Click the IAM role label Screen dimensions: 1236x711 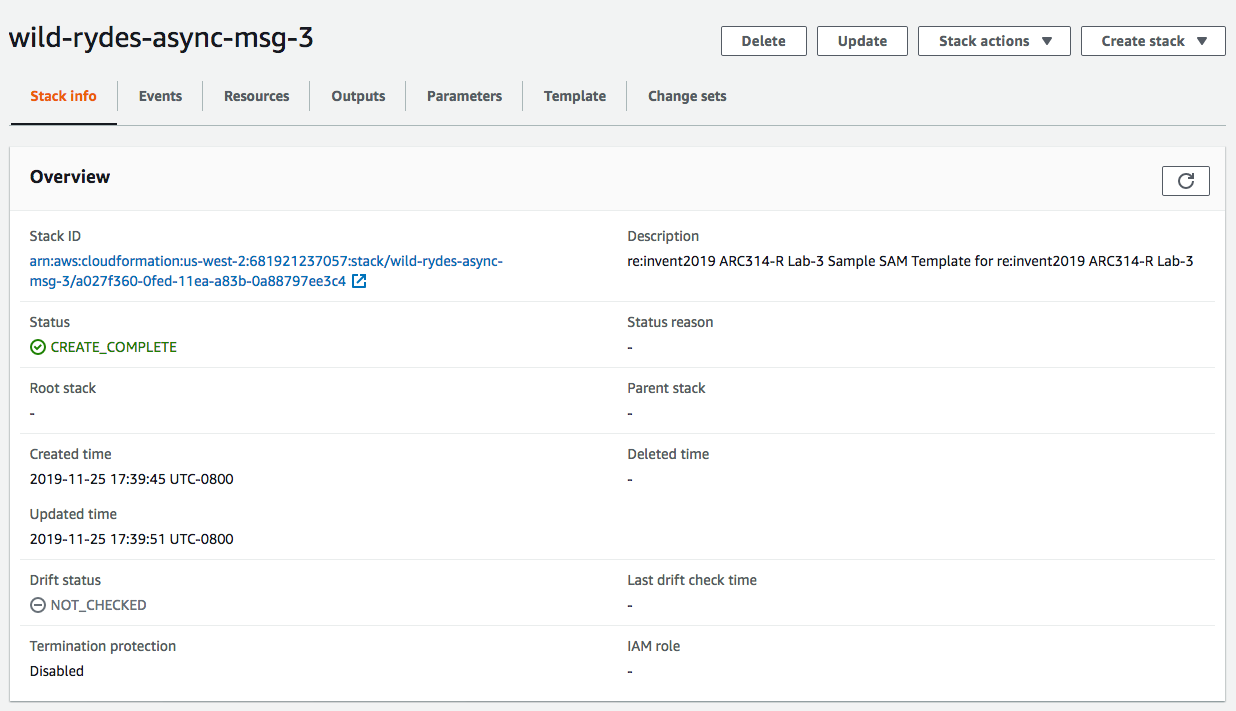coord(653,646)
